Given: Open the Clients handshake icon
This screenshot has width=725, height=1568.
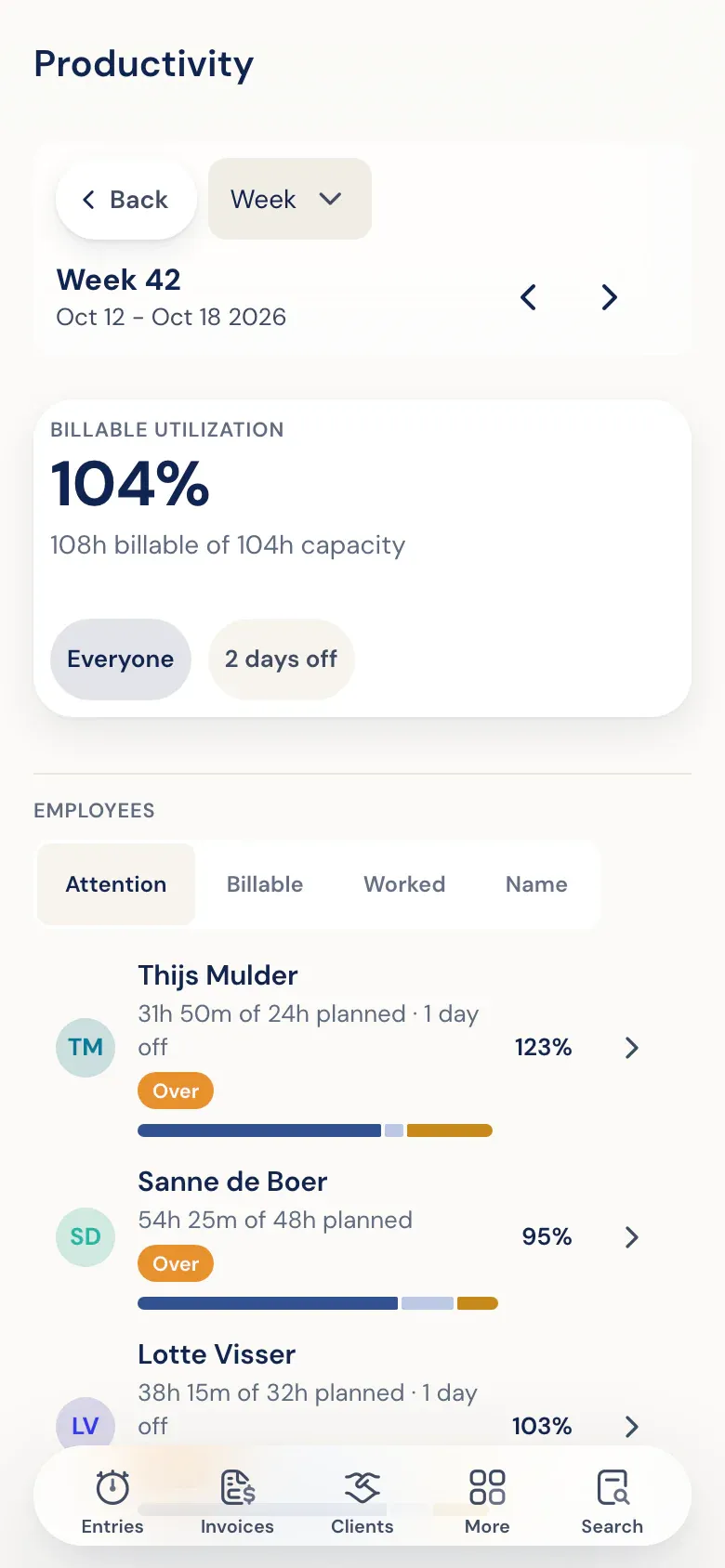Looking at the screenshot, I should [362, 1486].
